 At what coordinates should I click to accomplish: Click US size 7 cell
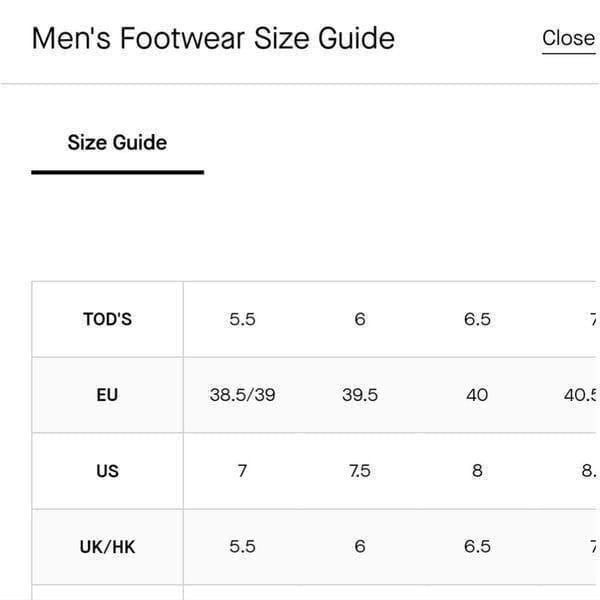242,471
